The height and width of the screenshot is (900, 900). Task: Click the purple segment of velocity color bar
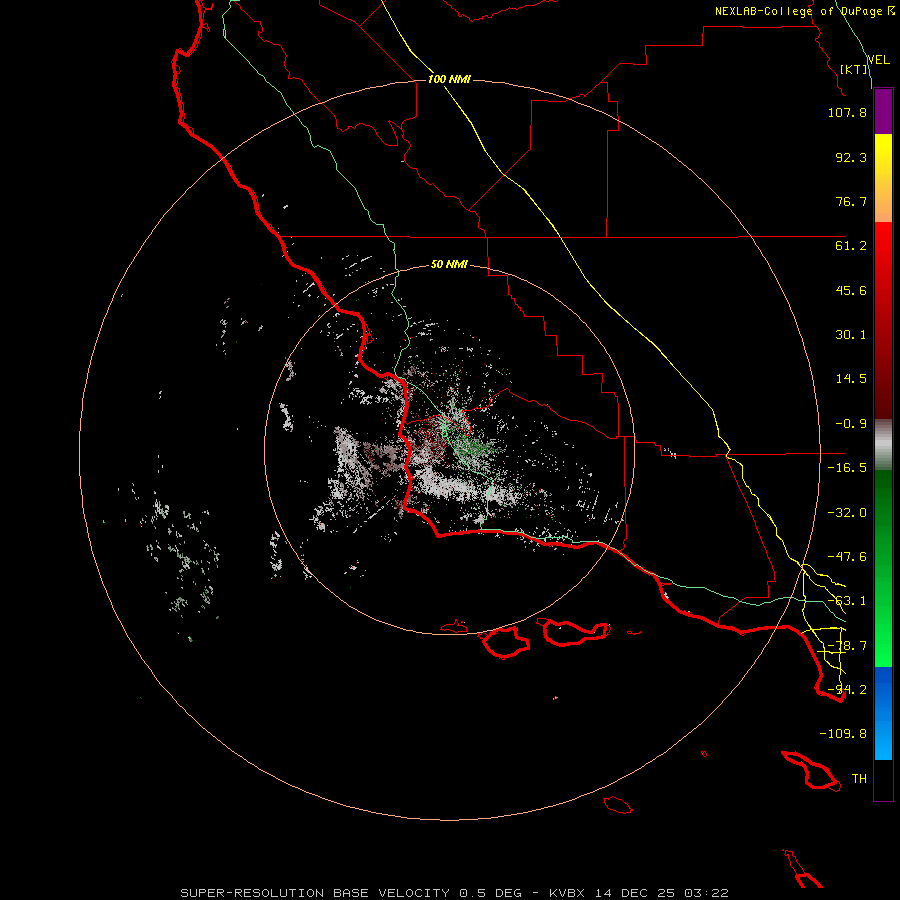[883, 111]
